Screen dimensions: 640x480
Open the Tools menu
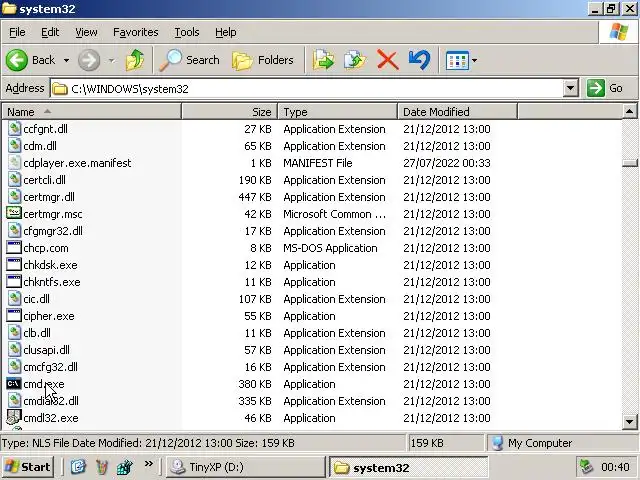click(187, 32)
